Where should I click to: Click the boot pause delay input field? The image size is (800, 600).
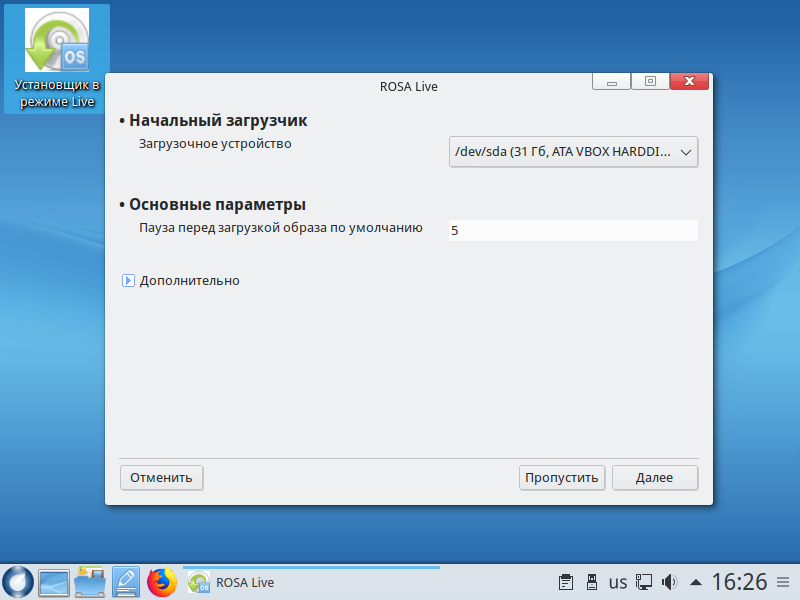tap(573, 230)
